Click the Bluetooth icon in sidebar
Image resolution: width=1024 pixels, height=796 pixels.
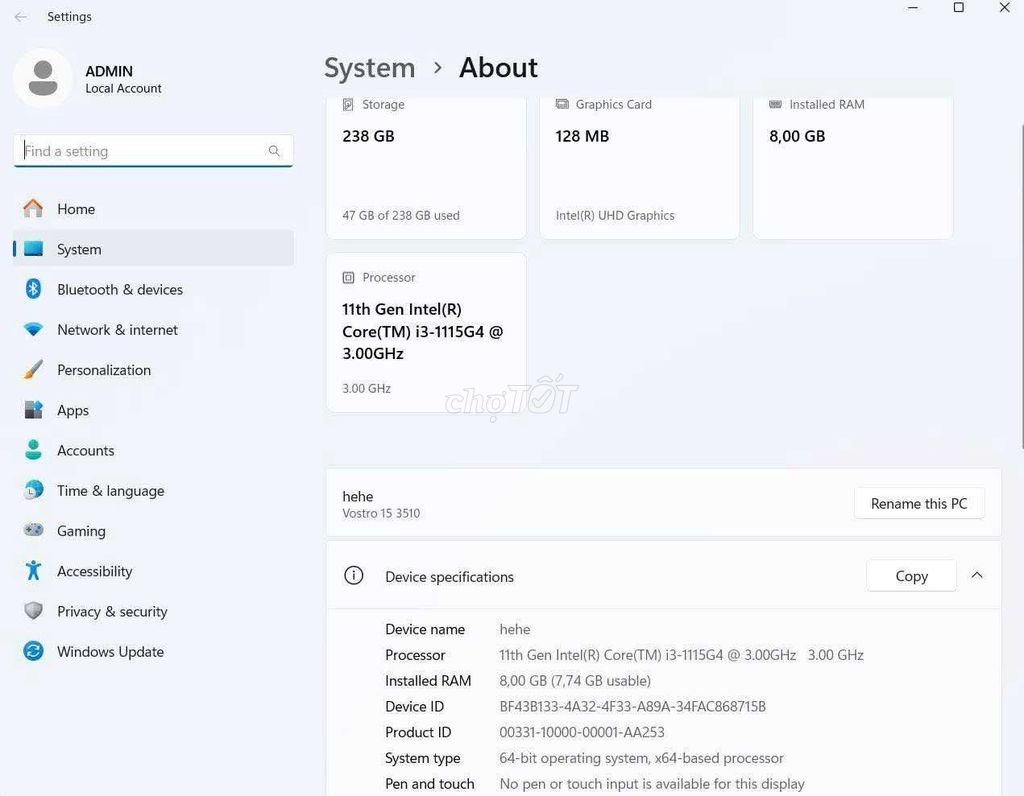coord(33,289)
